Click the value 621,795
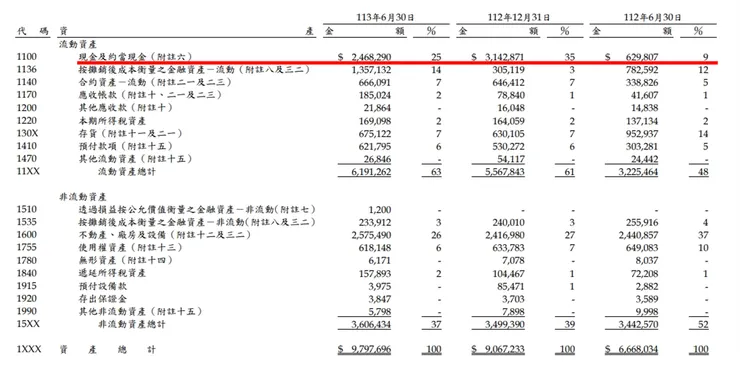This screenshot has width=740, height=366. pyautogui.click(x=375, y=146)
